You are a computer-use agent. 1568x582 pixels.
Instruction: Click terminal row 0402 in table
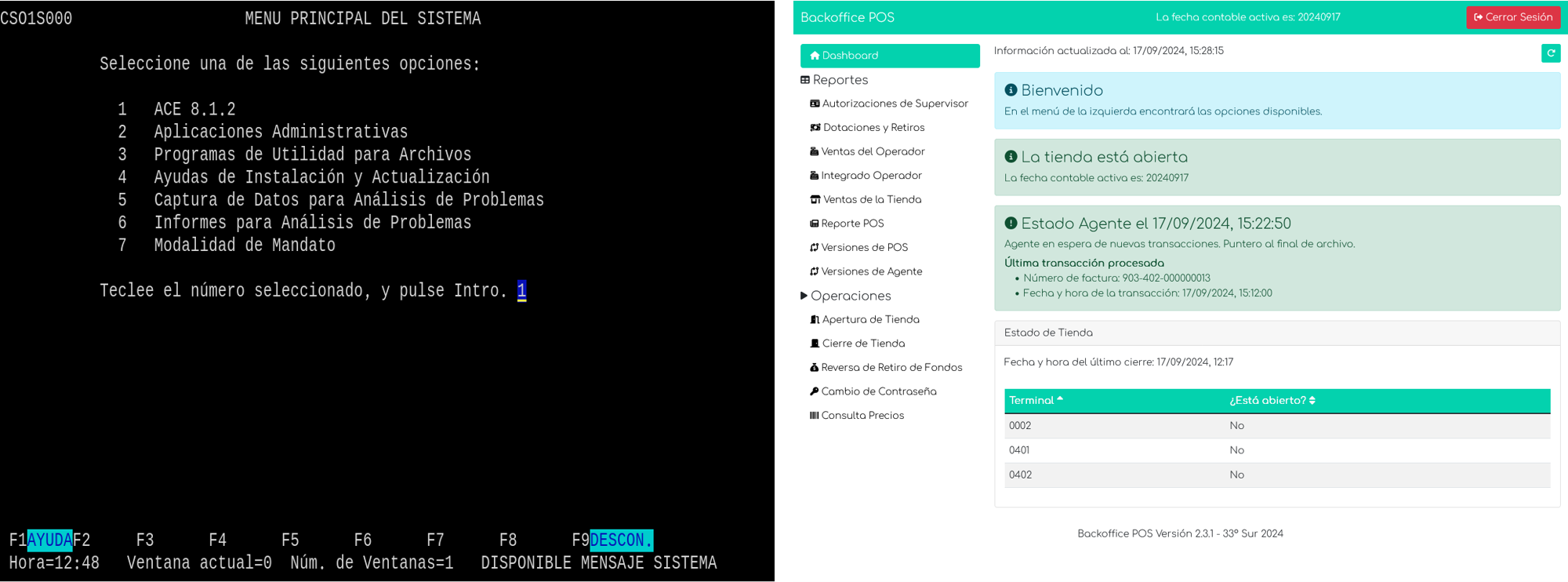(1277, 475)
